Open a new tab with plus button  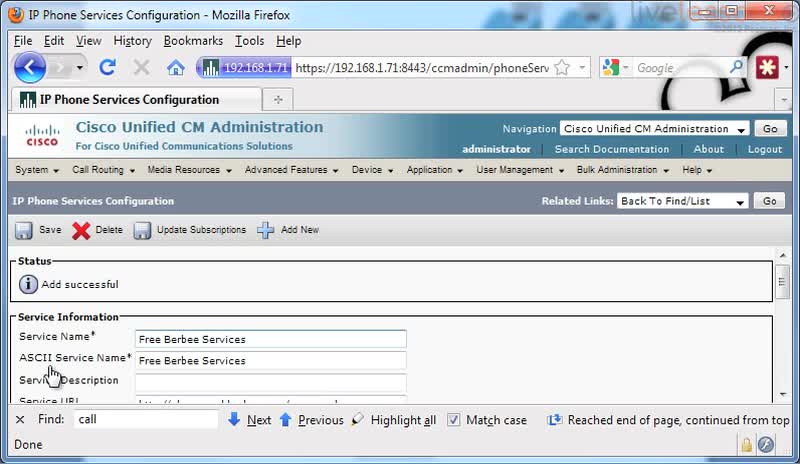(278, 100)
